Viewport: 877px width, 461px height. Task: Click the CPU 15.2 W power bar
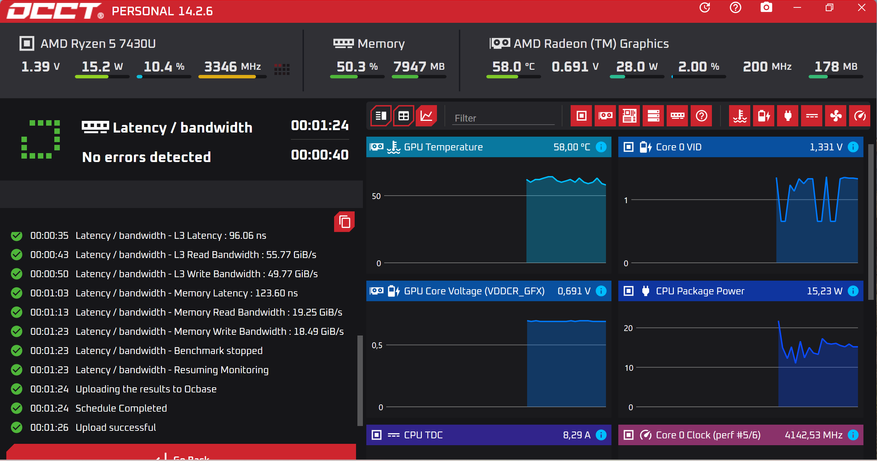102,77
